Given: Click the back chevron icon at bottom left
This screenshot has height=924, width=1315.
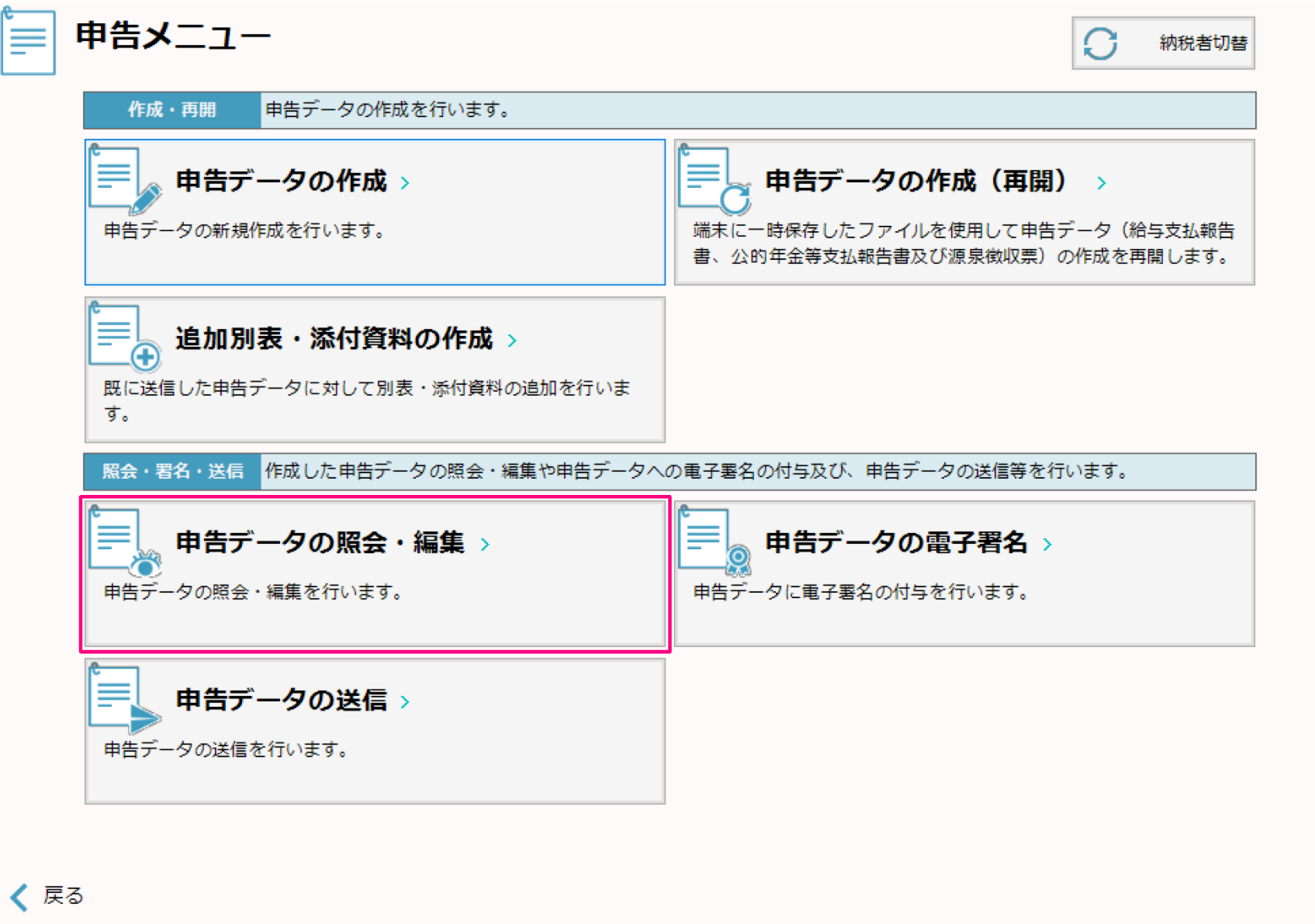Looking at the screenshot, I should pos(19,897).
